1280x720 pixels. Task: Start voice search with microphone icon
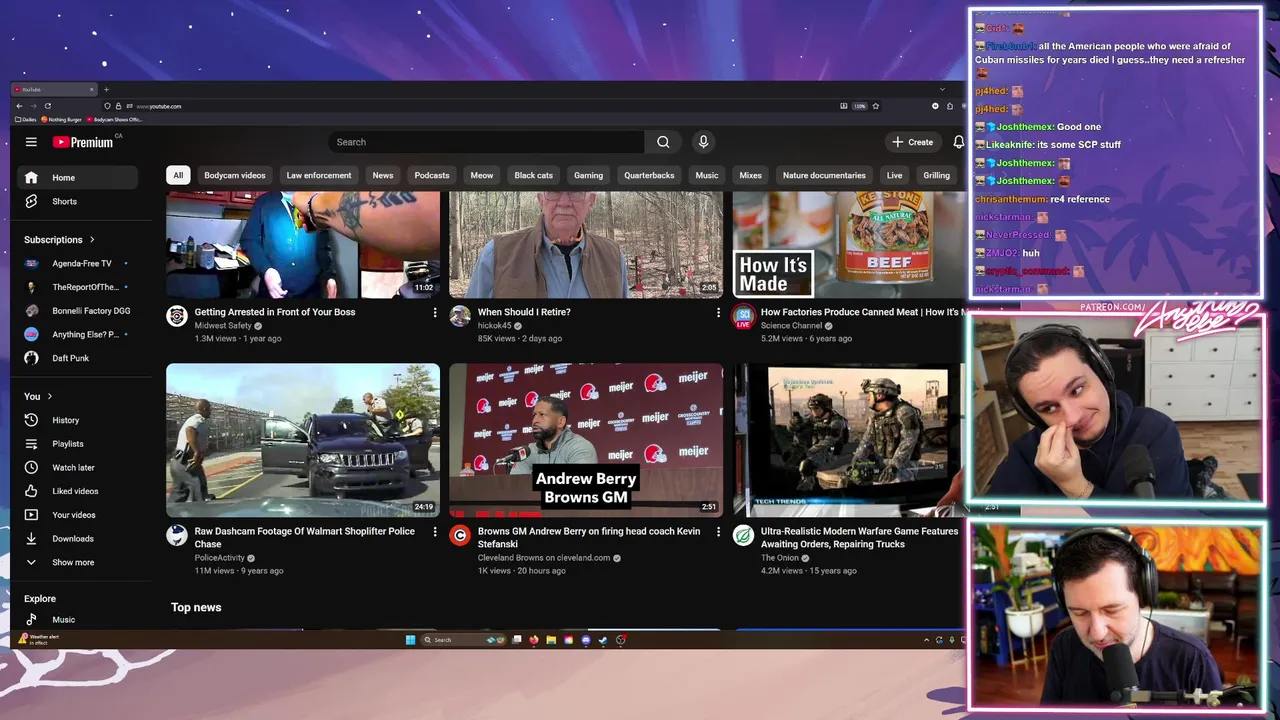(x=703, y=142)
